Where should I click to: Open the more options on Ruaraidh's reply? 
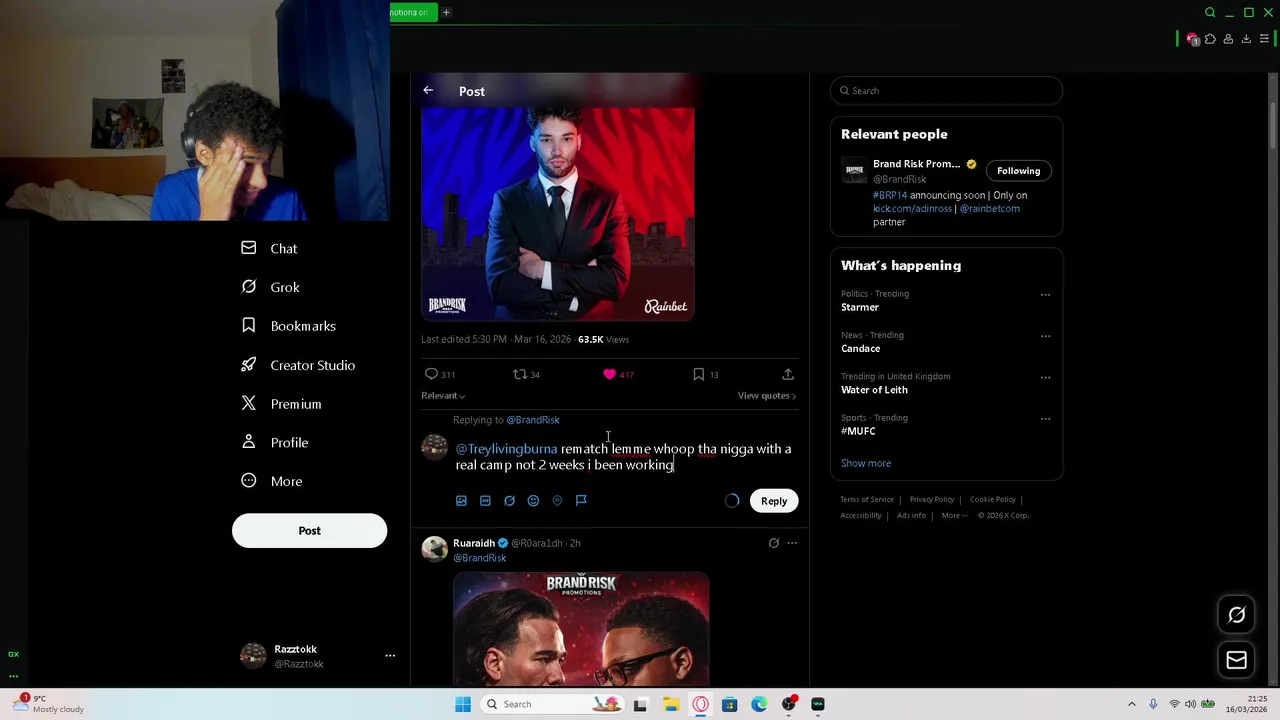[792, 543]
